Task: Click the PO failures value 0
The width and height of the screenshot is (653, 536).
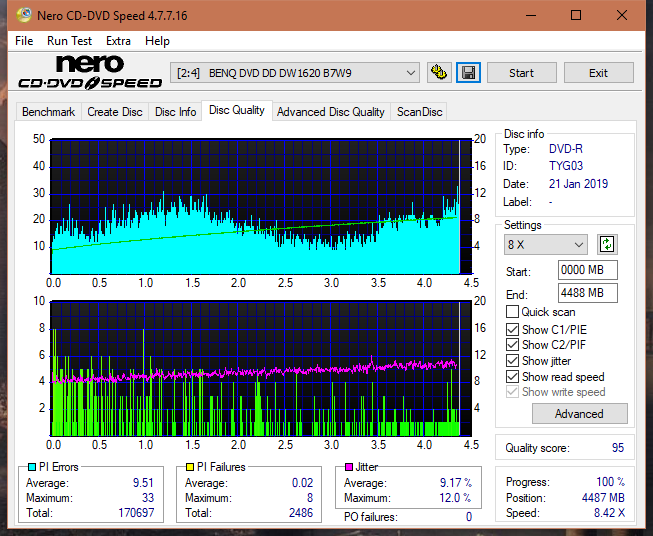Action: (x=469, y=517)
